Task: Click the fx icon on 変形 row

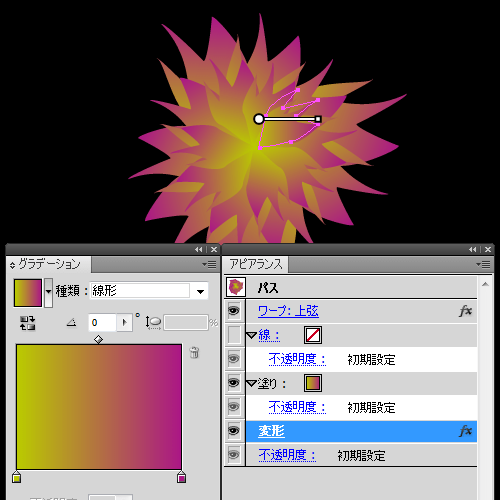Action: click(x=465, y=431)
